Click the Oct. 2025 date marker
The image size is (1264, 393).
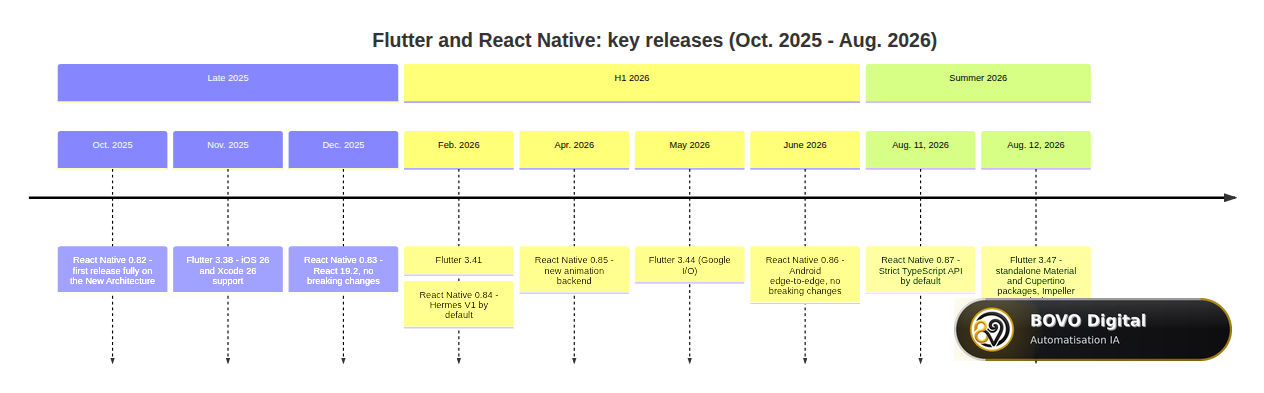tap(112, 150)
